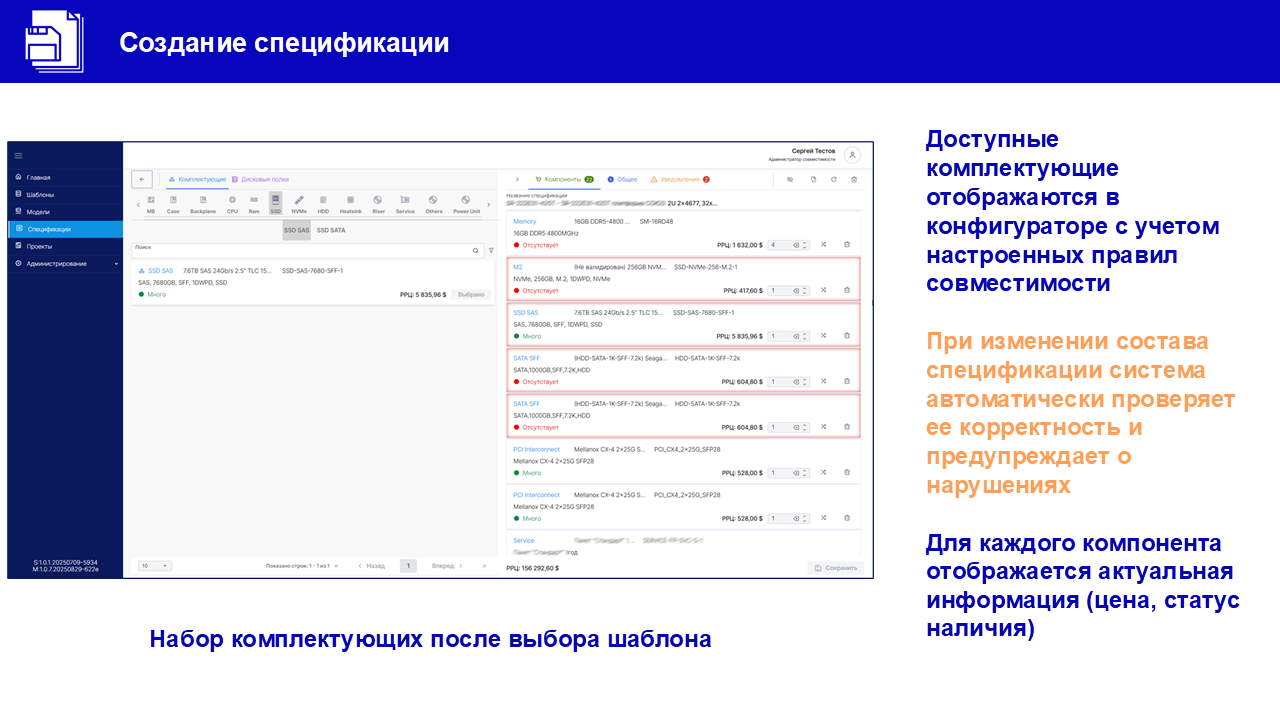Click the quantity field of Memory row

pos(788,244)
